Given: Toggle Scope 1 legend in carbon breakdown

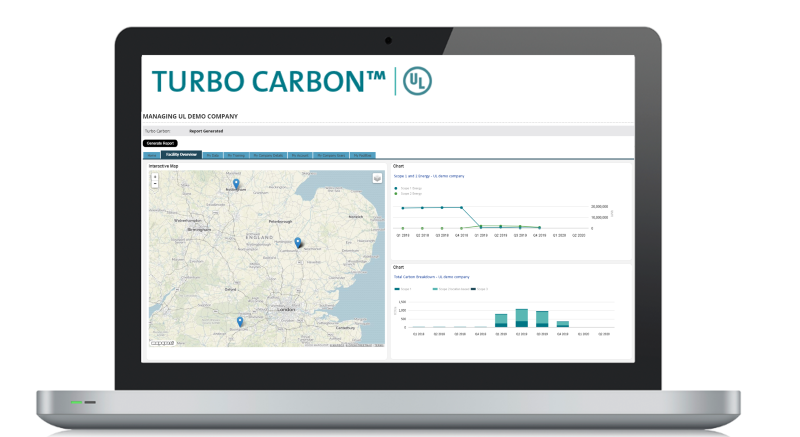Looking at the screenshot, I should (403, 289).
